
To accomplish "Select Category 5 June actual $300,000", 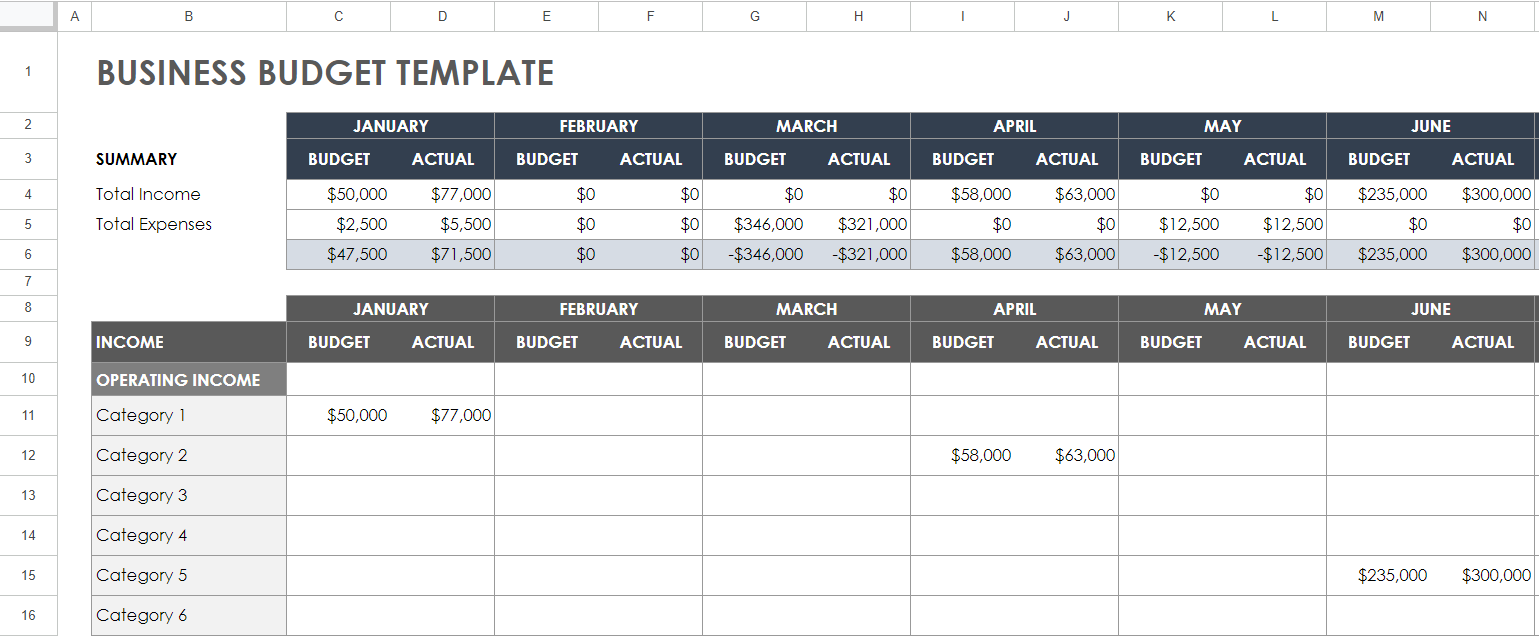I will [1482, 575].
